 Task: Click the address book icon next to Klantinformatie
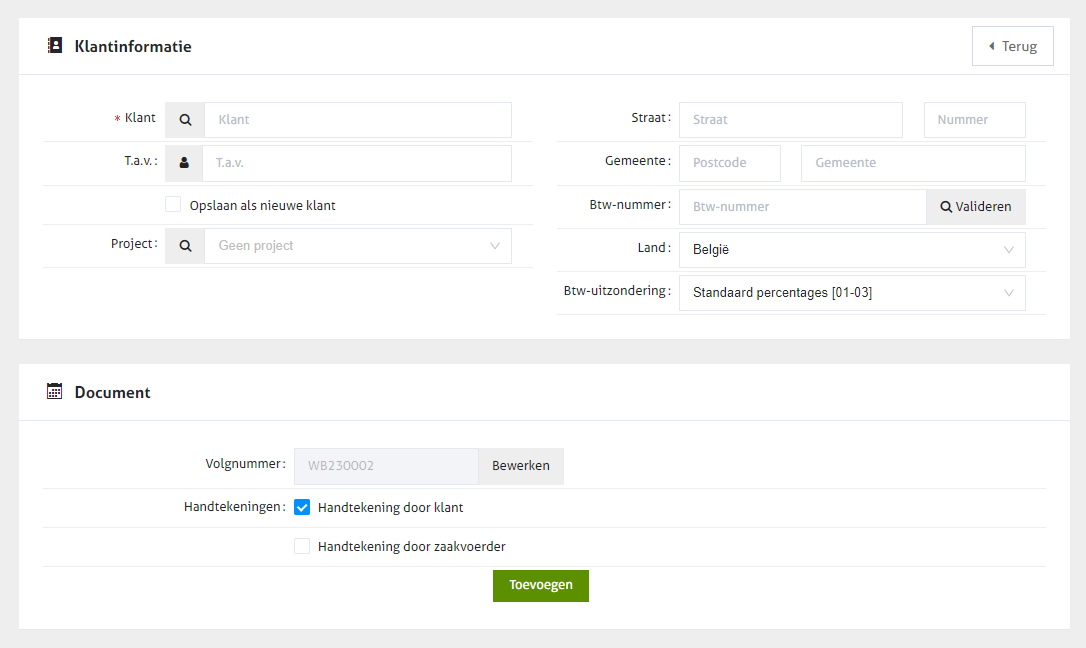point(55,46)
